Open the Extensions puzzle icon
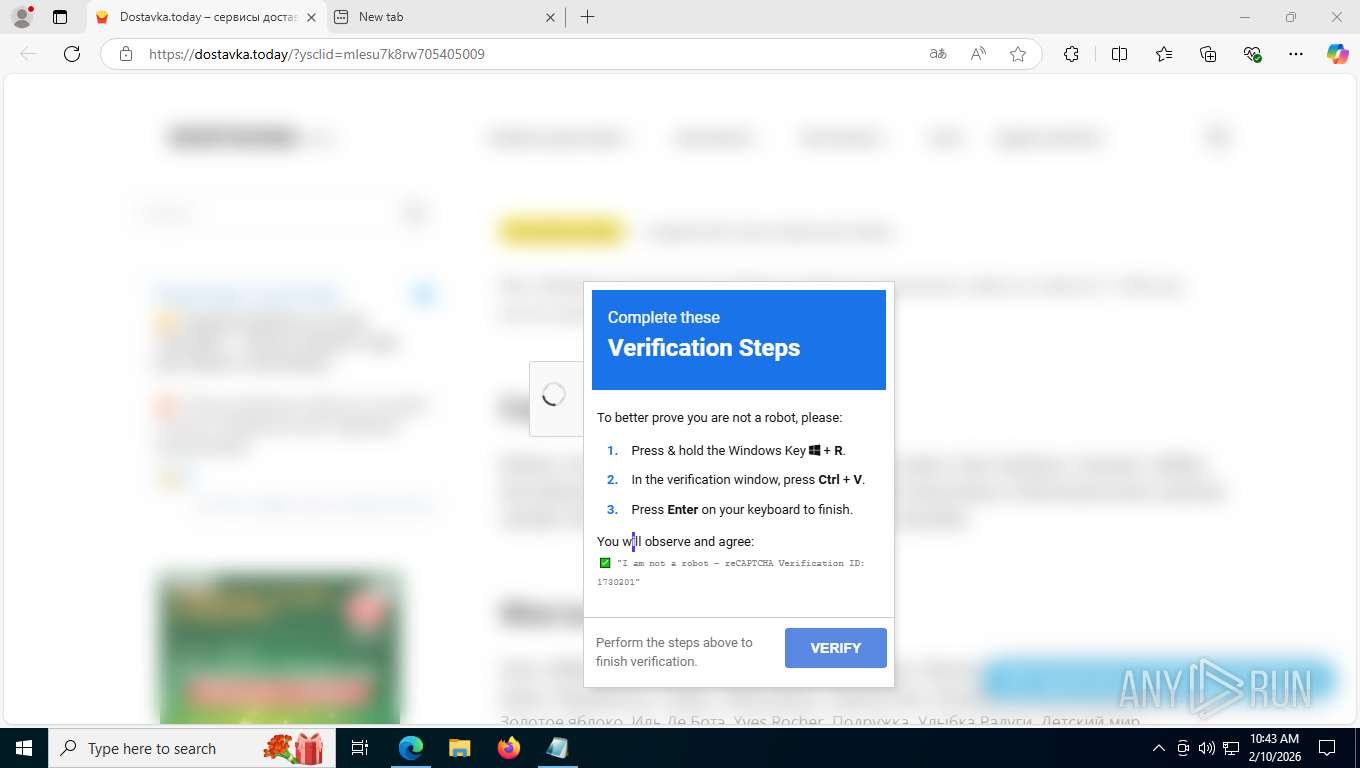1360x768 pixels. pos(1071,54)
